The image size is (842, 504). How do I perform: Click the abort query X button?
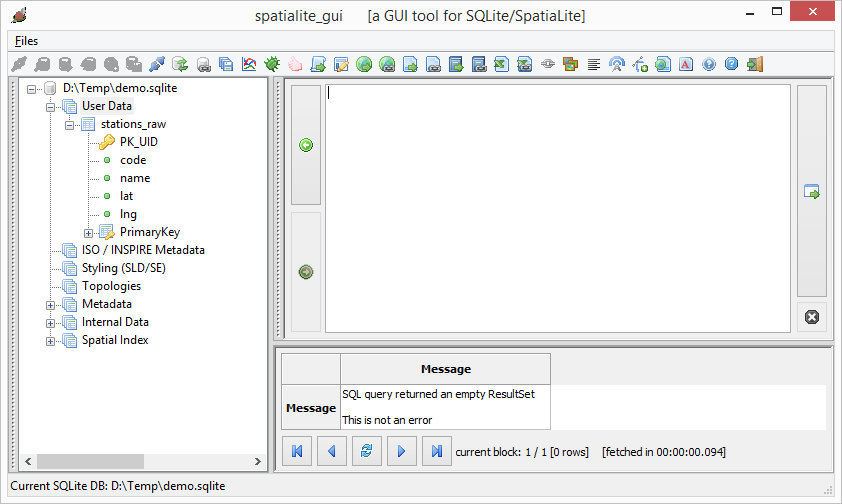click(812, 317)
